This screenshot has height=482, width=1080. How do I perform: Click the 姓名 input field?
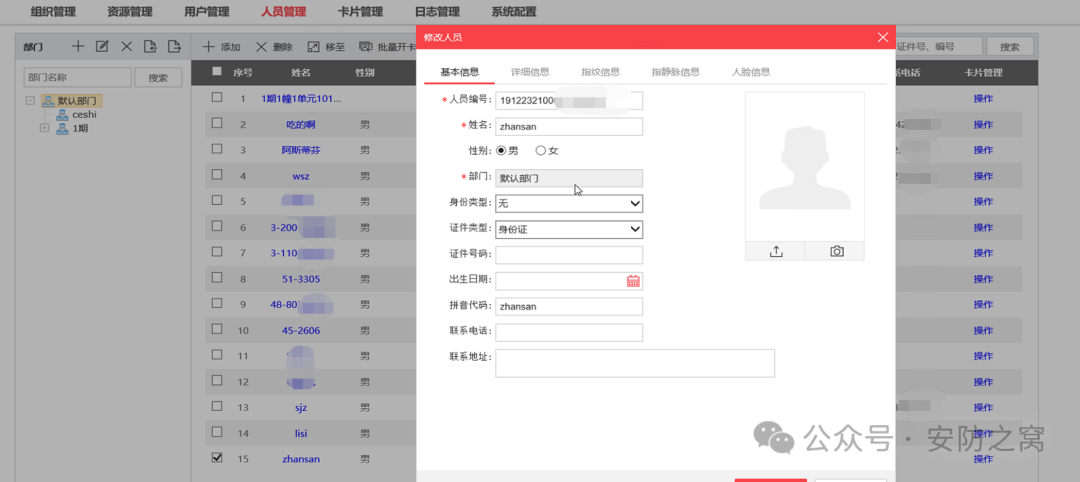coord(569,127)
